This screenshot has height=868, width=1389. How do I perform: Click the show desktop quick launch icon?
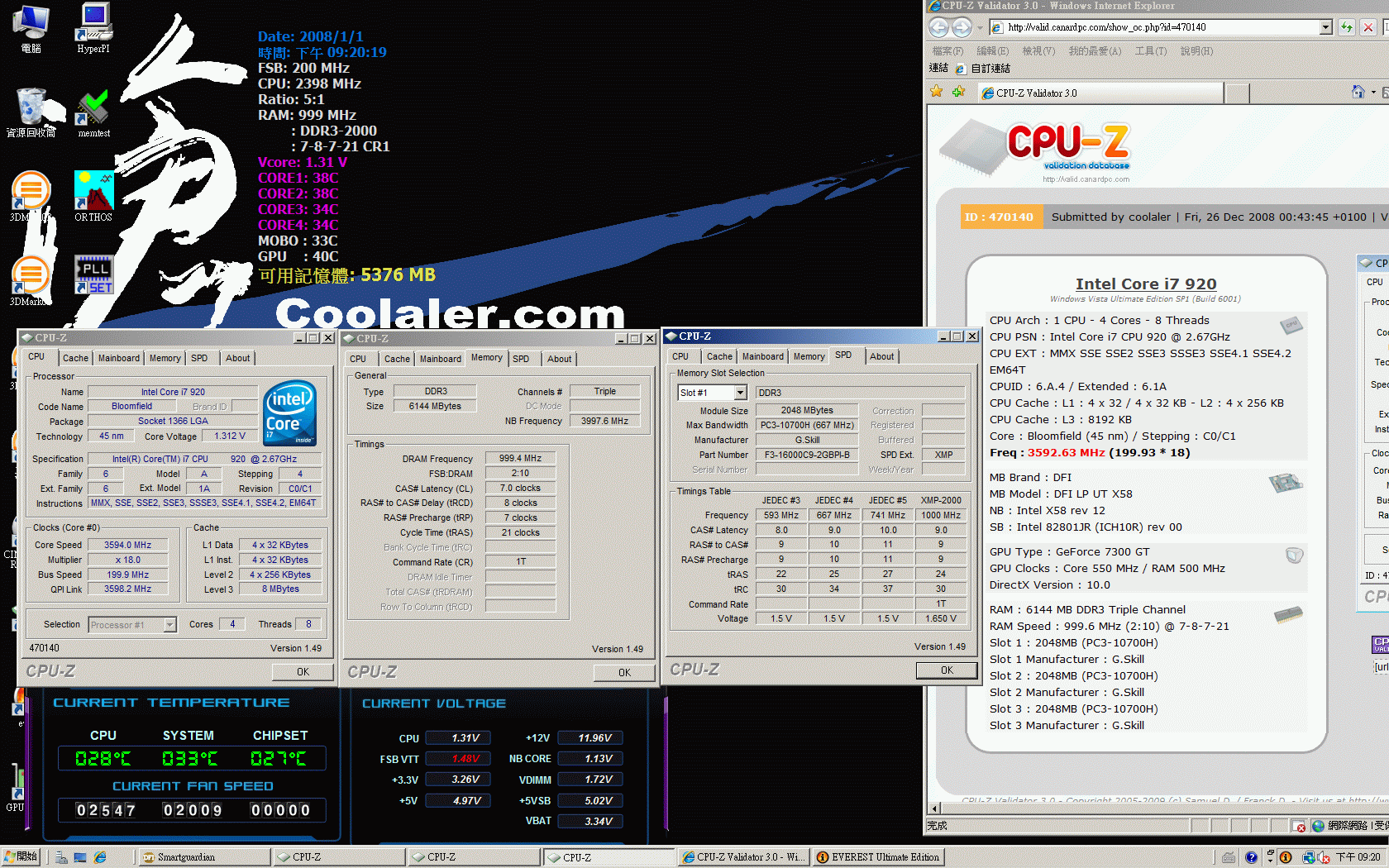coord(80,857)
